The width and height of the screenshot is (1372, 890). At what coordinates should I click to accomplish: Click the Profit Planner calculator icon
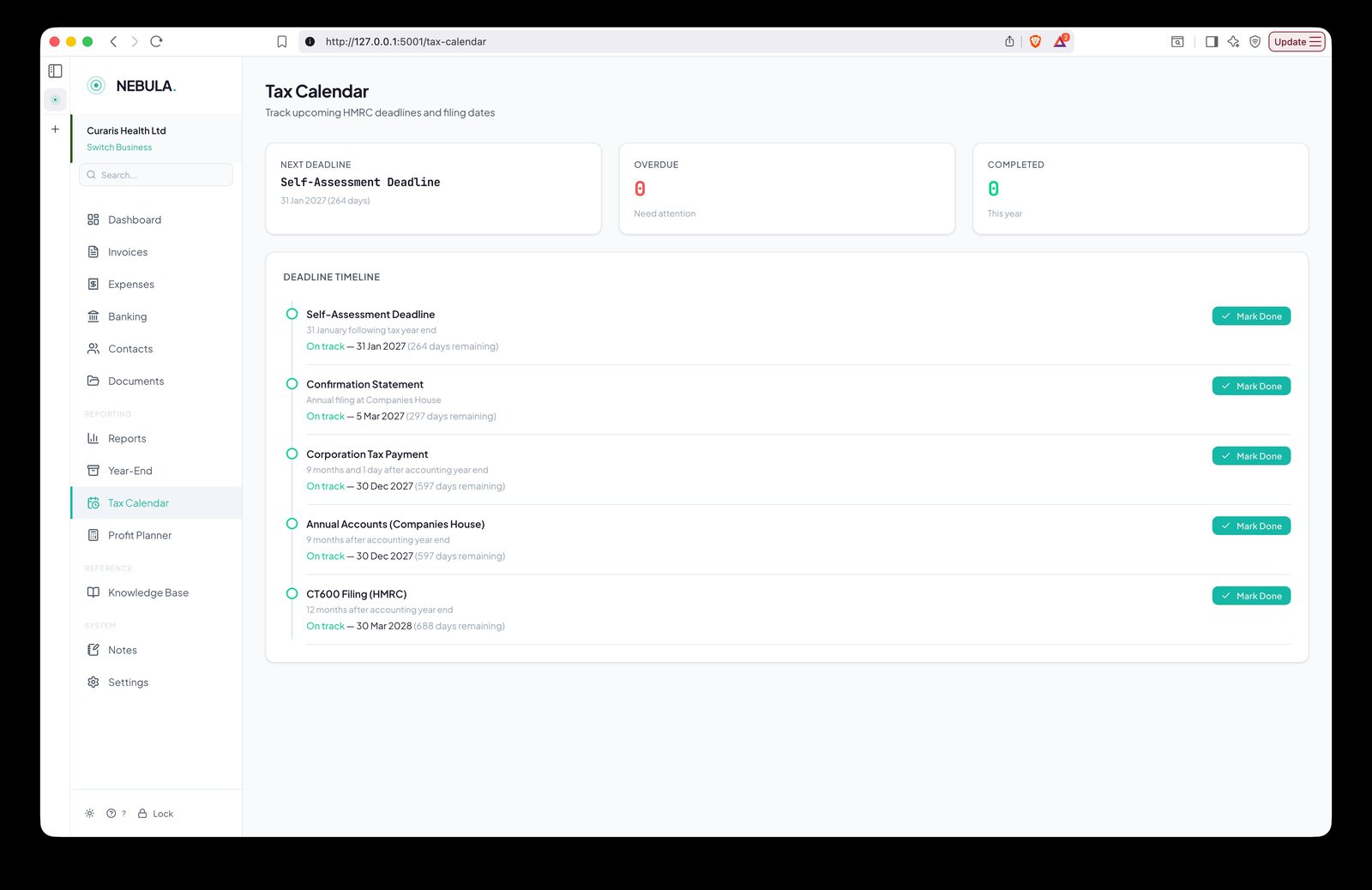(93, 535)
